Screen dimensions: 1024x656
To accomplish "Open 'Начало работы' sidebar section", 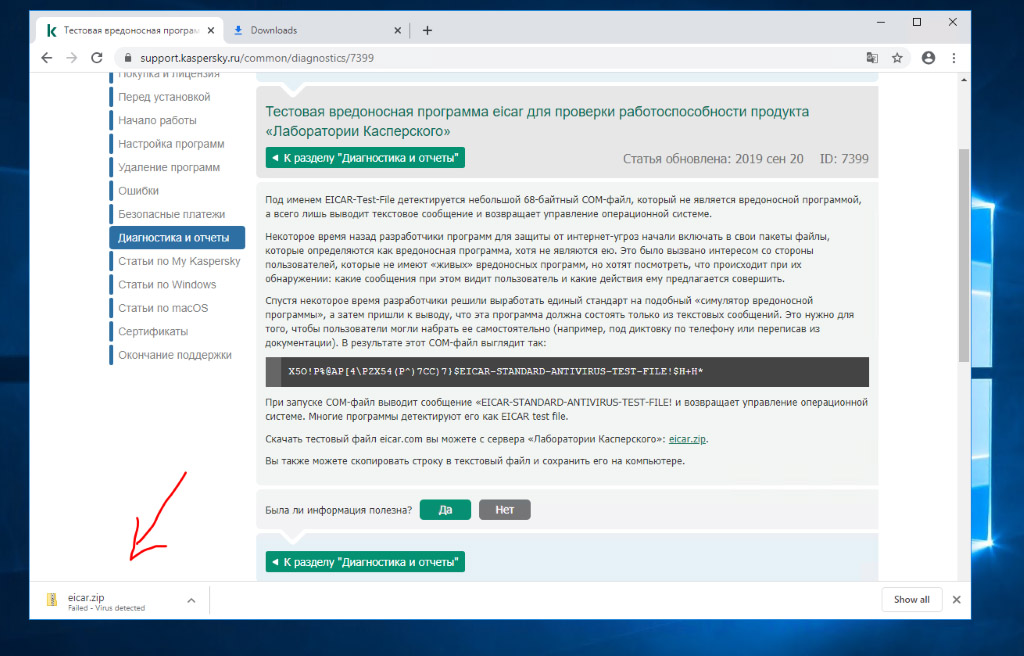I will [x=157, y=120].
